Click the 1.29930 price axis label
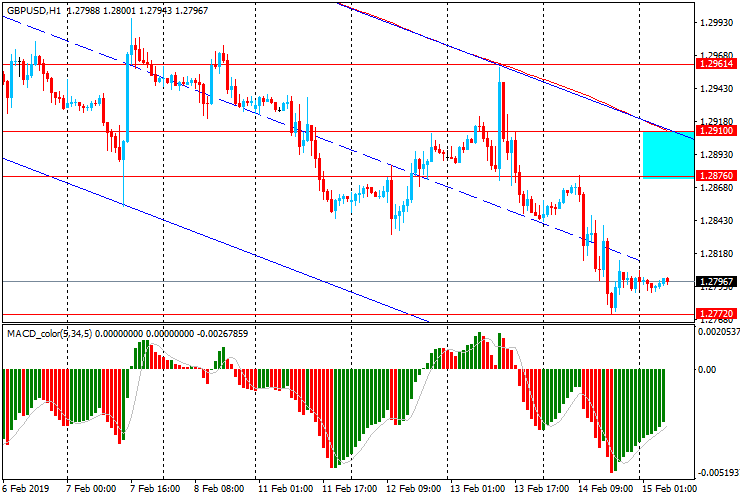Screen dimensions: 740x500 tap(716, 23)
